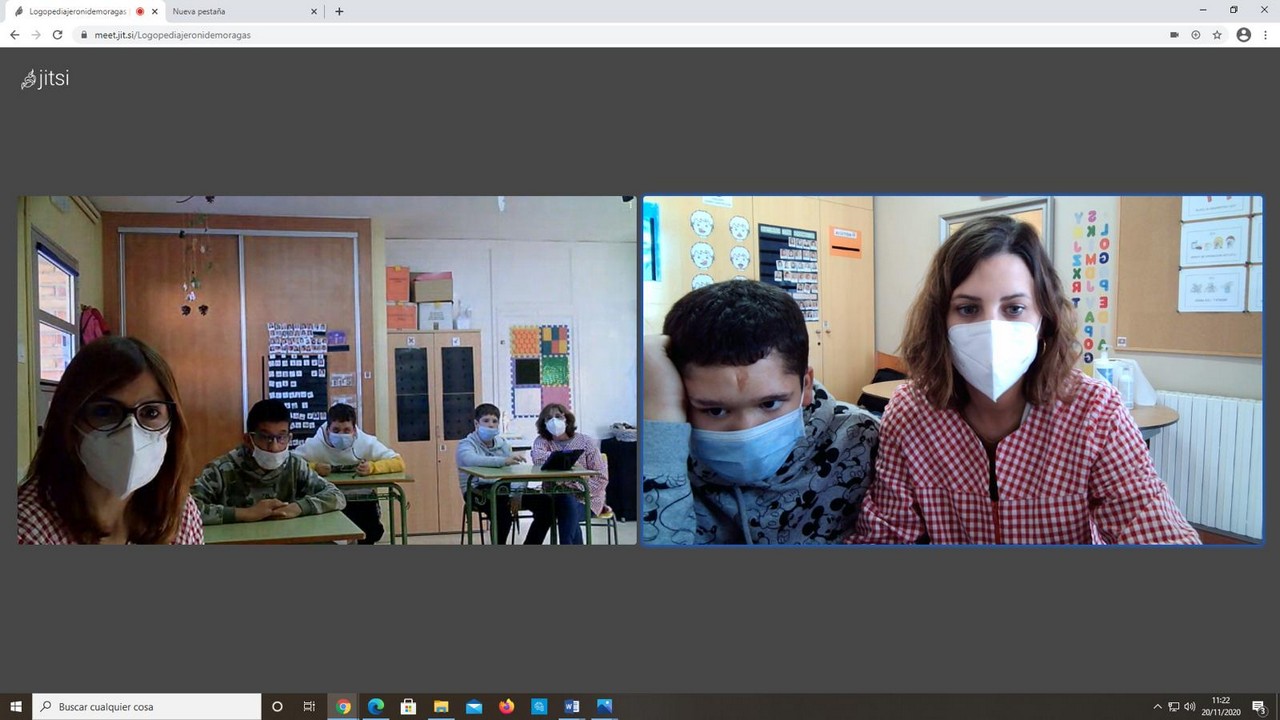The width and height of the screenshot is (1280, 720).
Task: Open camera permission icon in address bar
Action: click(x=1174, y=35)
